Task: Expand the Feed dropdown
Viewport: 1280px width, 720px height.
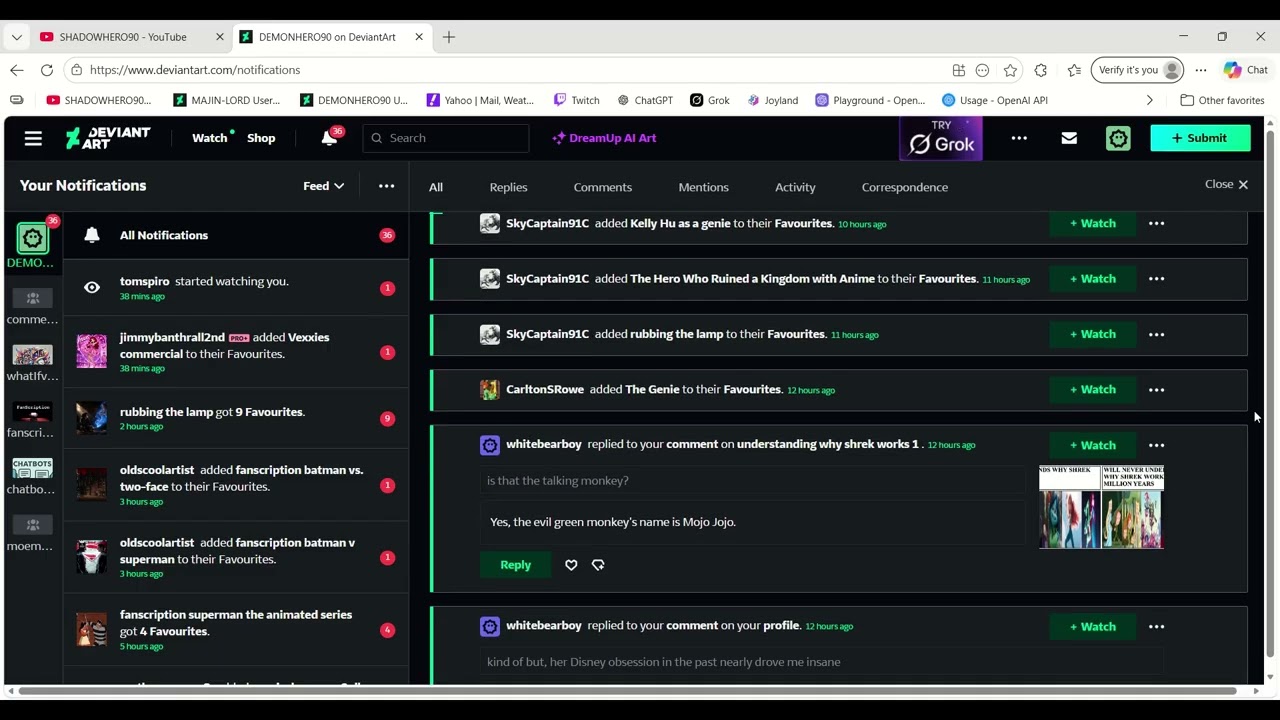Action: (323, 186)
